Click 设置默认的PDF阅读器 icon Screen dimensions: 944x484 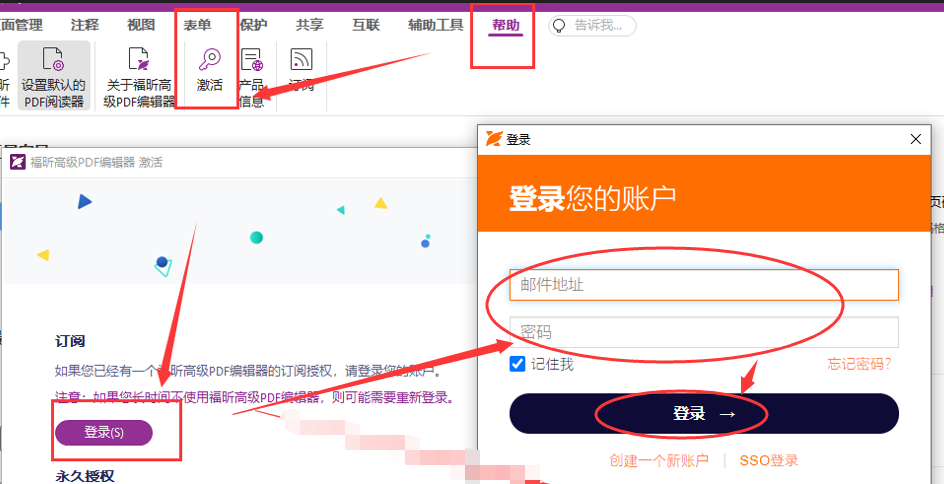54,60
